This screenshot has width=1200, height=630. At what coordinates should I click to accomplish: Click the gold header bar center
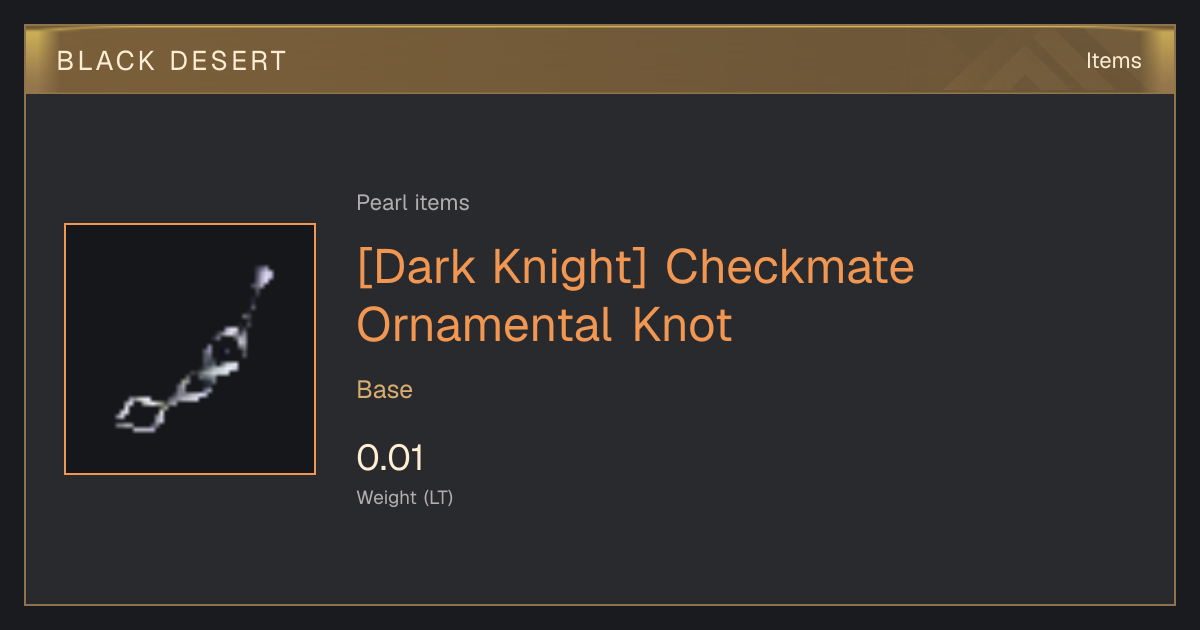pos(600,60)
